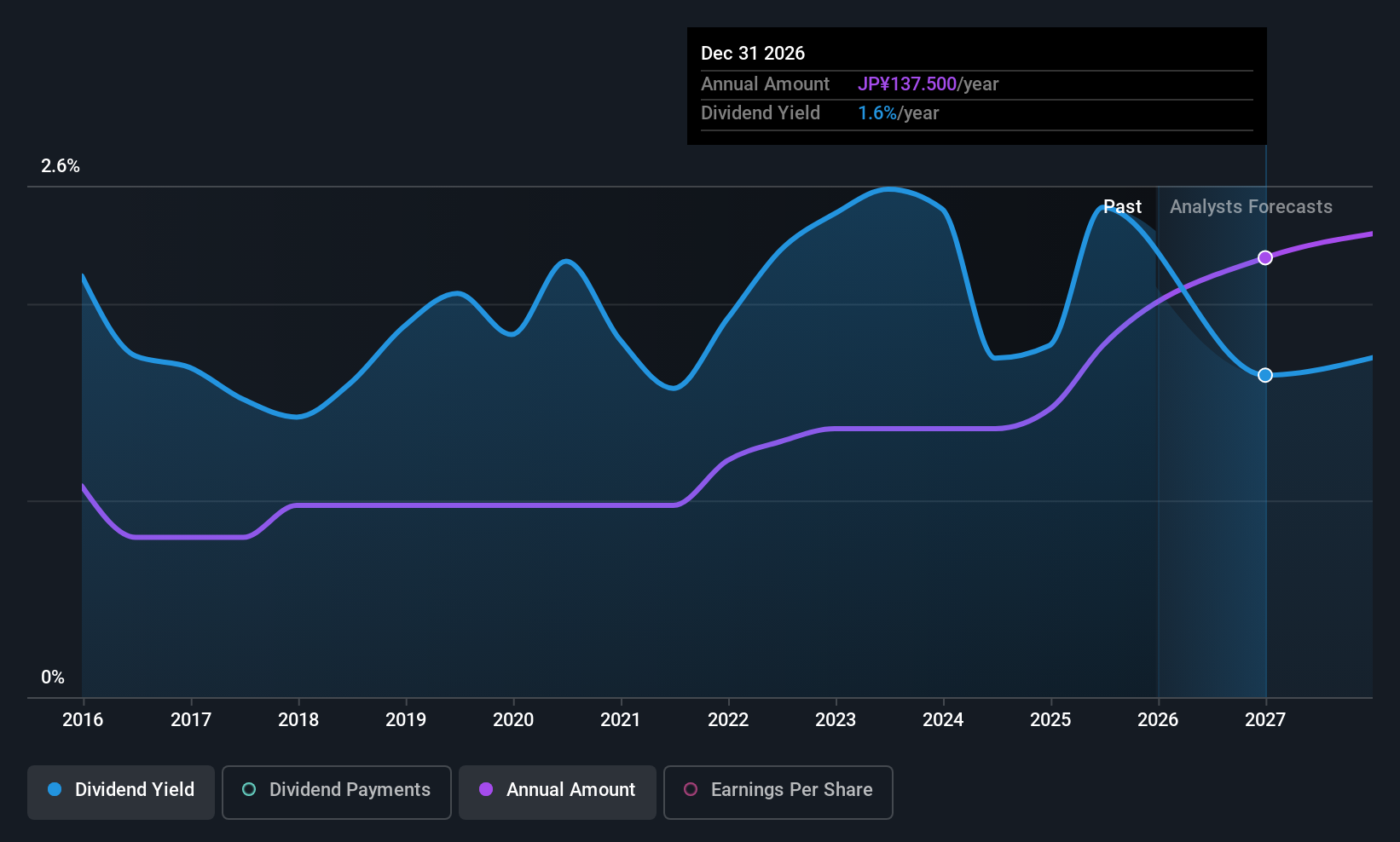Click the hollow circle in Earnings Per Share legend
1400x842 pixels.
(691, 789)
